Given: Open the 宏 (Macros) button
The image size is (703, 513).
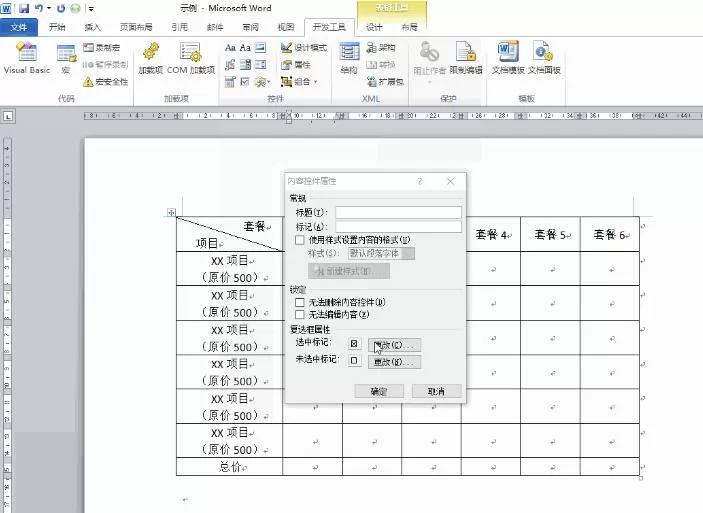Looking at the screenshot, I should pos(66,58).
